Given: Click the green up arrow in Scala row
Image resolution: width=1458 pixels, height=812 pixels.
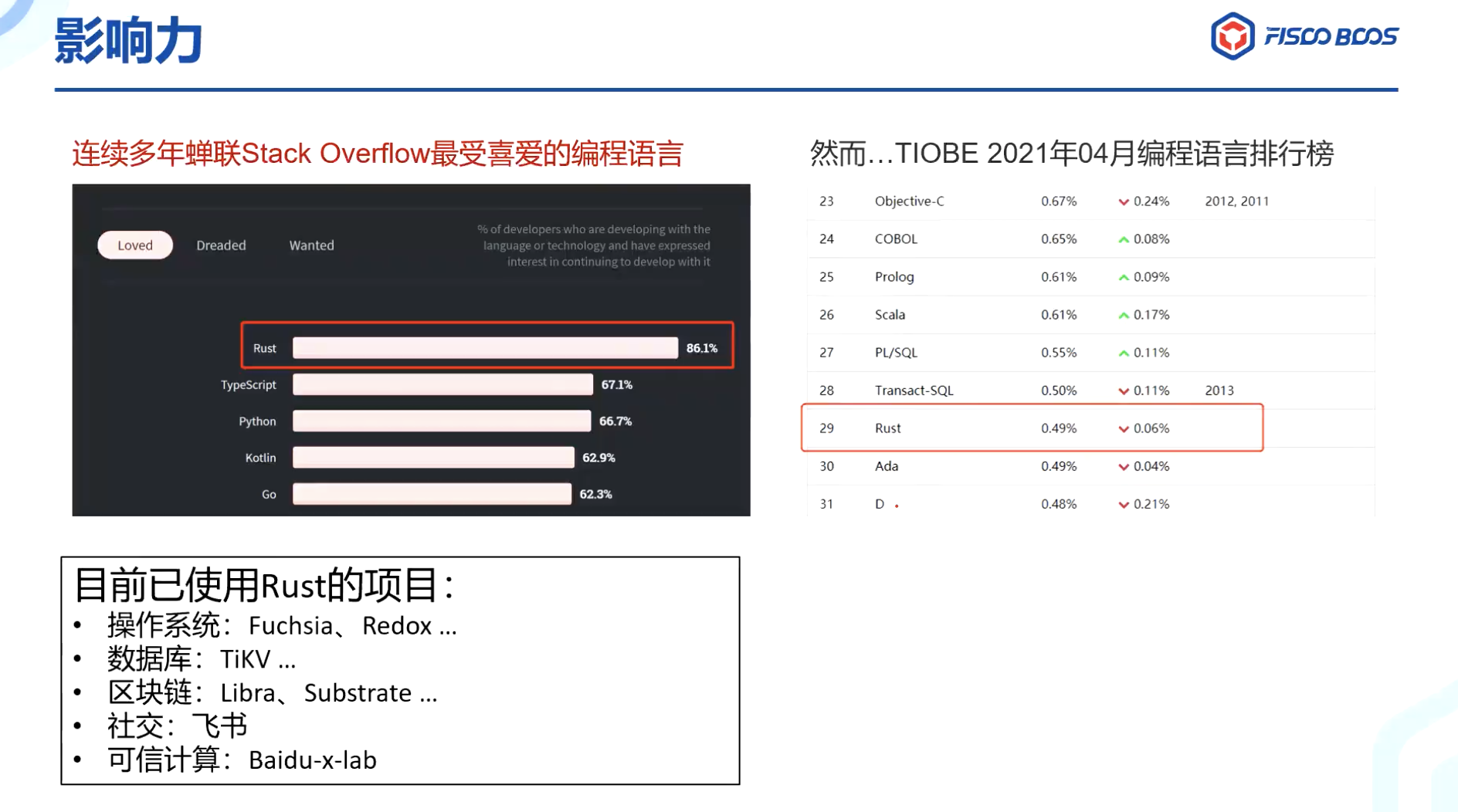Looking at the screenshot, I should point(1124,316).
